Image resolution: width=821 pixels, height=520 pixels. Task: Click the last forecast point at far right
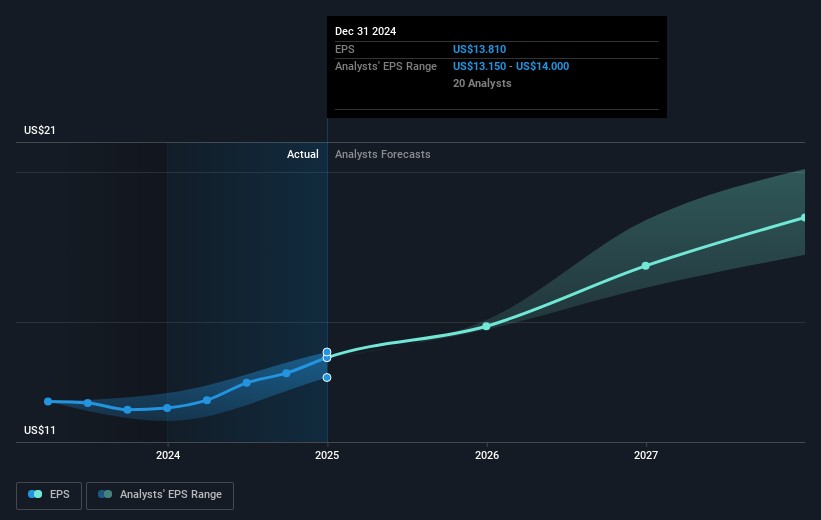tap(803, 218)
